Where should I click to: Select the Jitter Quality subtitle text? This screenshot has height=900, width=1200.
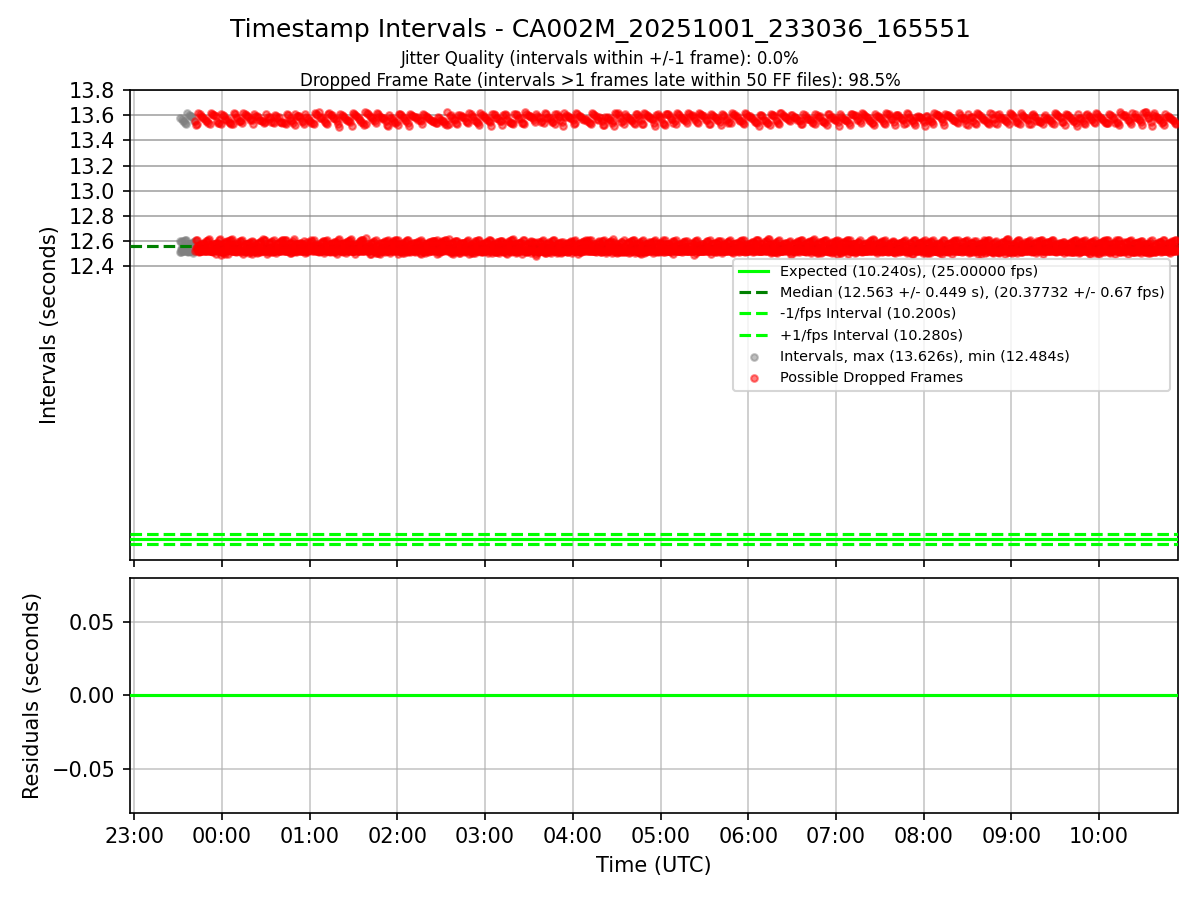(599, 58)
